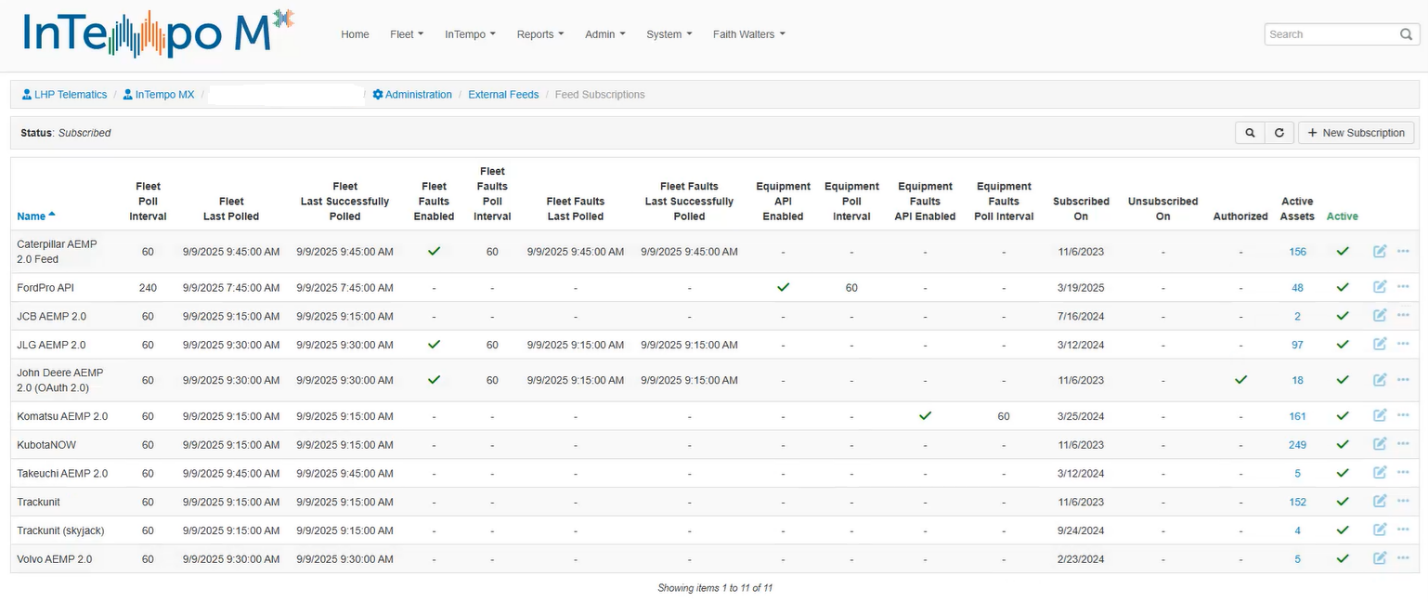Click Feed Subscriptions breadcrumb text
The image size is (1428, 602).
click(x=600, y=94)
